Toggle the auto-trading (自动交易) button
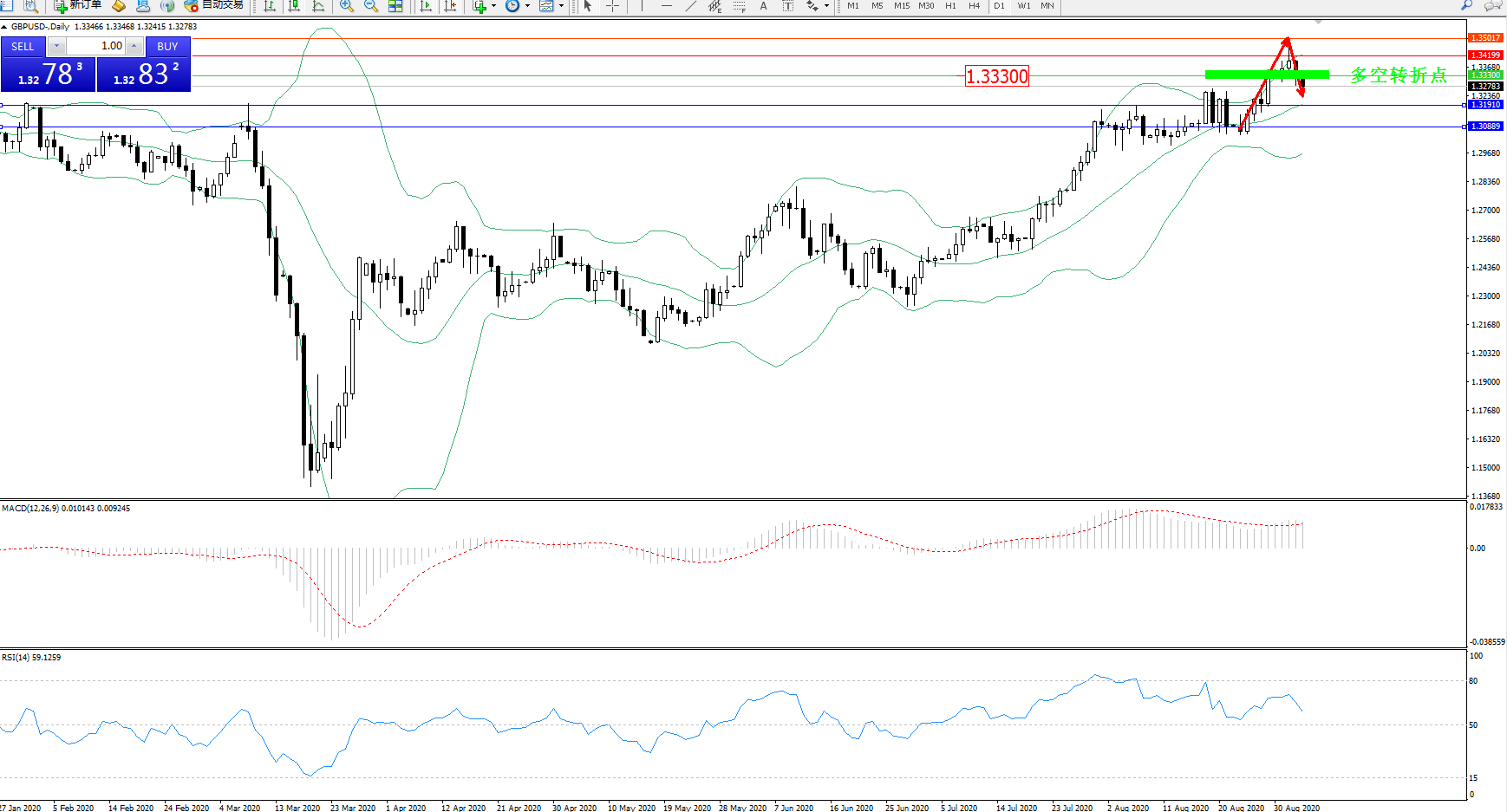The image size is (1507, 812). tap(214, 5)
